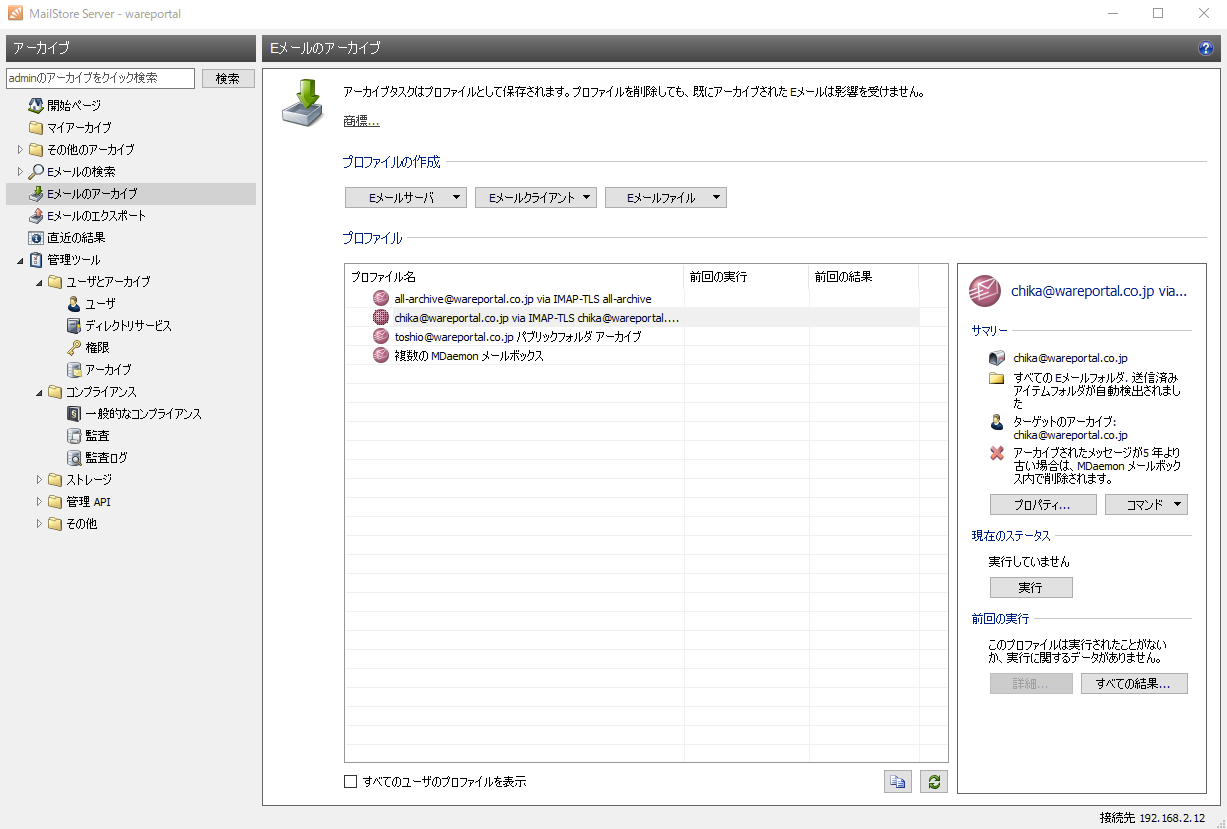Open the Eメールサーバ dropdown
The height and width of the screenshot is (829, 1227).
coord(406,198)
